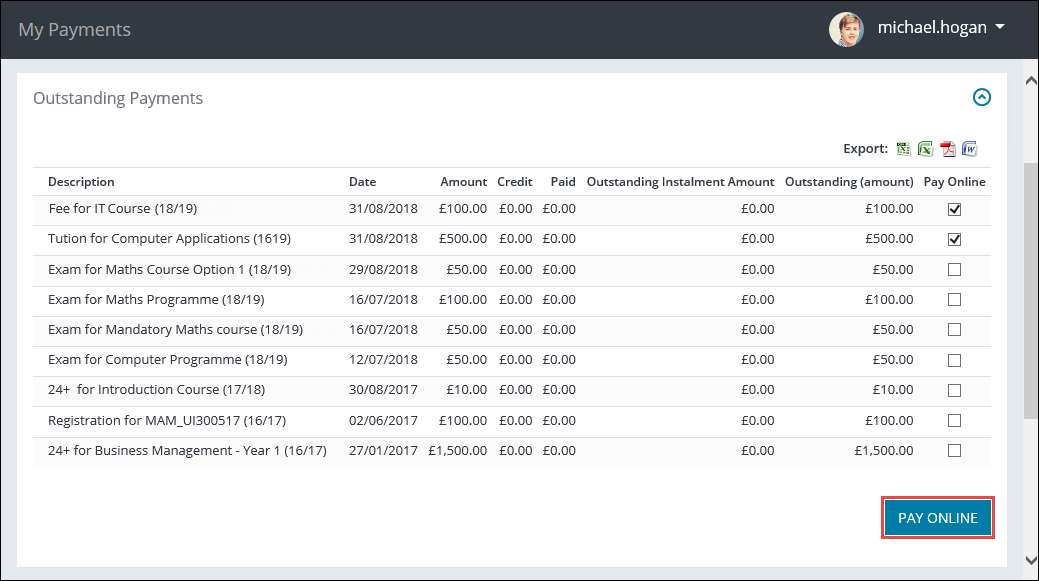
Task: Click the £10.00 Outstanding (amount) cell
Action: coord(893,390)
